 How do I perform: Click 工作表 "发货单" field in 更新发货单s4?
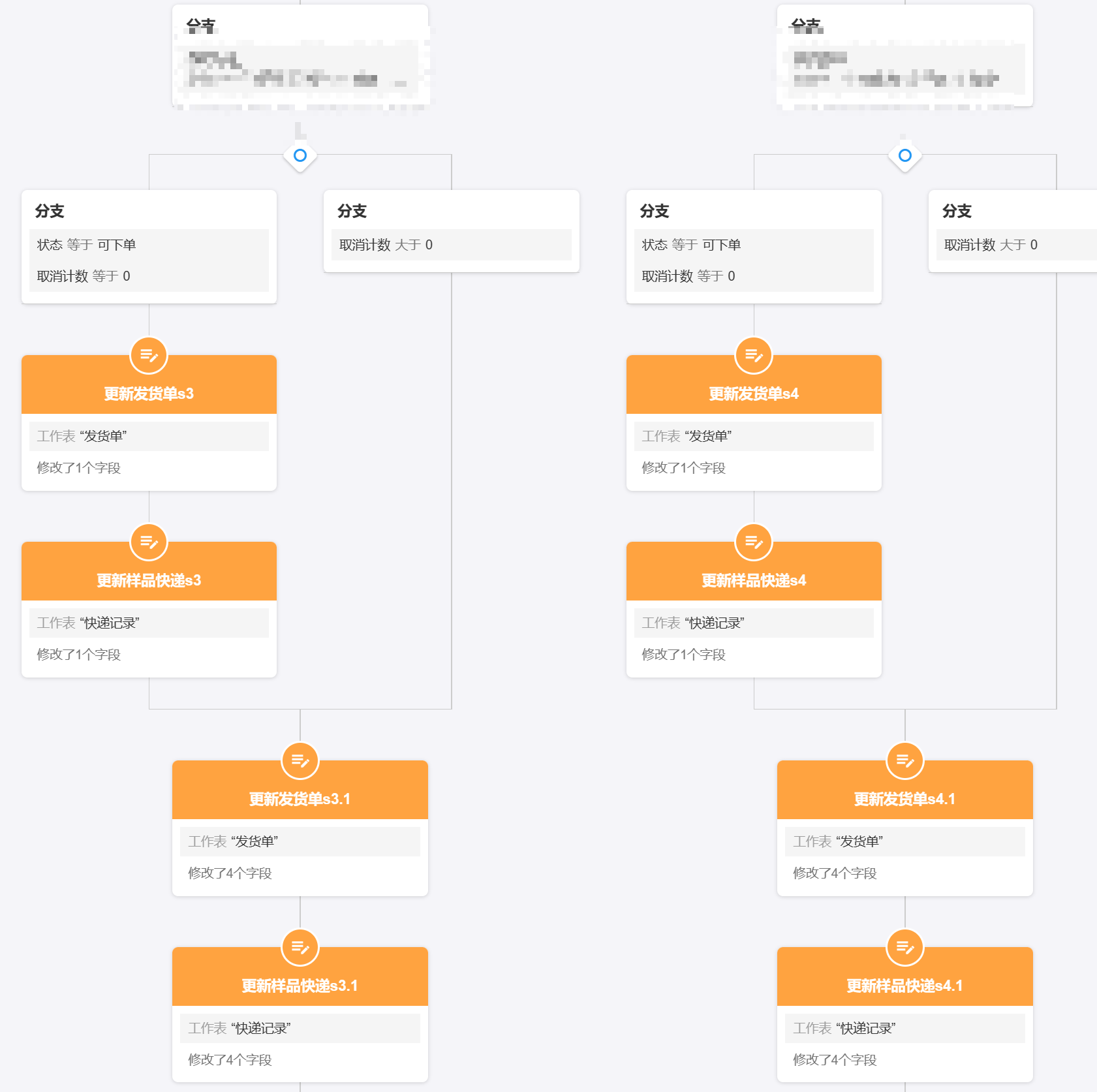[754, 436]
